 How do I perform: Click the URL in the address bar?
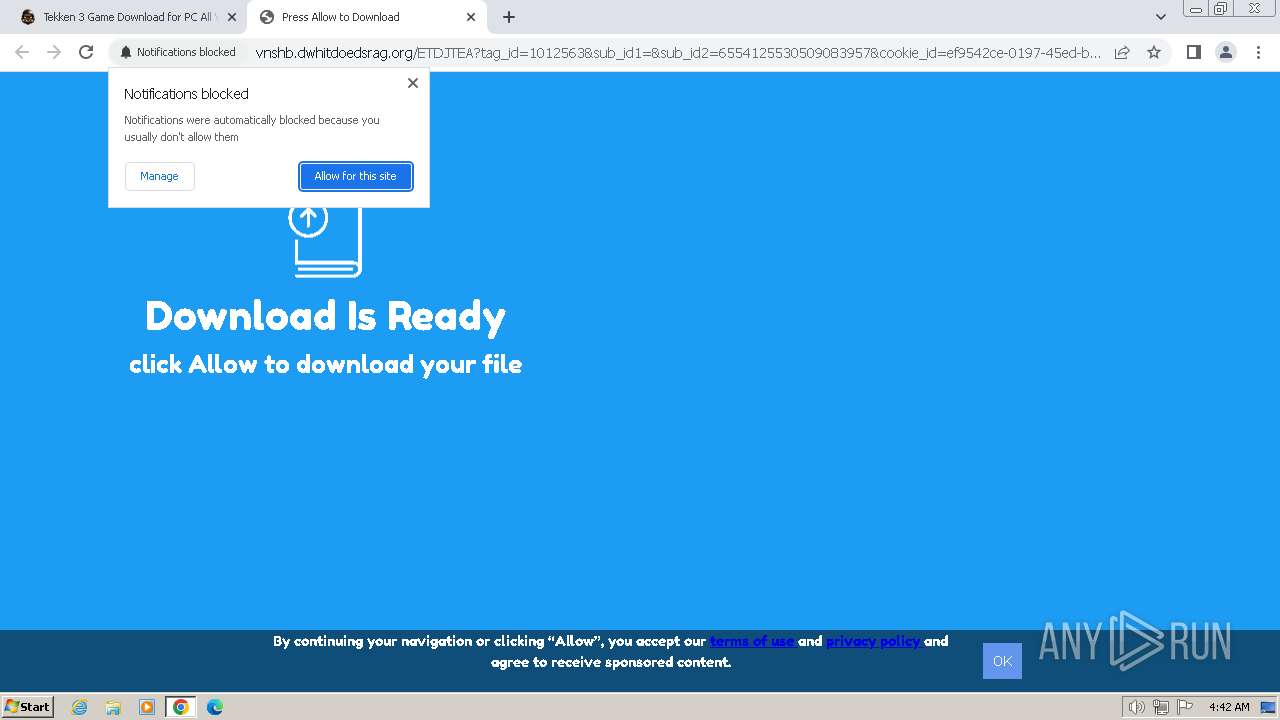678,53
